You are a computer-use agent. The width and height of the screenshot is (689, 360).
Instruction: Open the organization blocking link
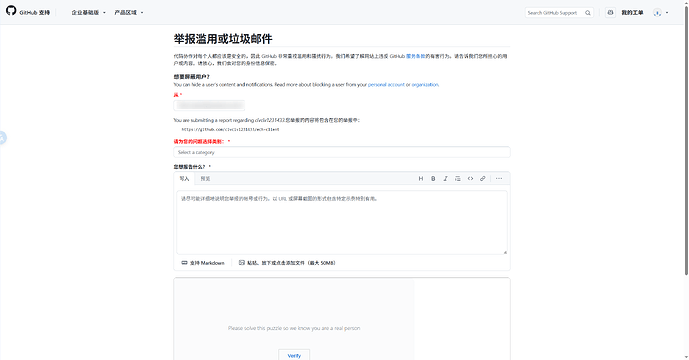[425, 85]
